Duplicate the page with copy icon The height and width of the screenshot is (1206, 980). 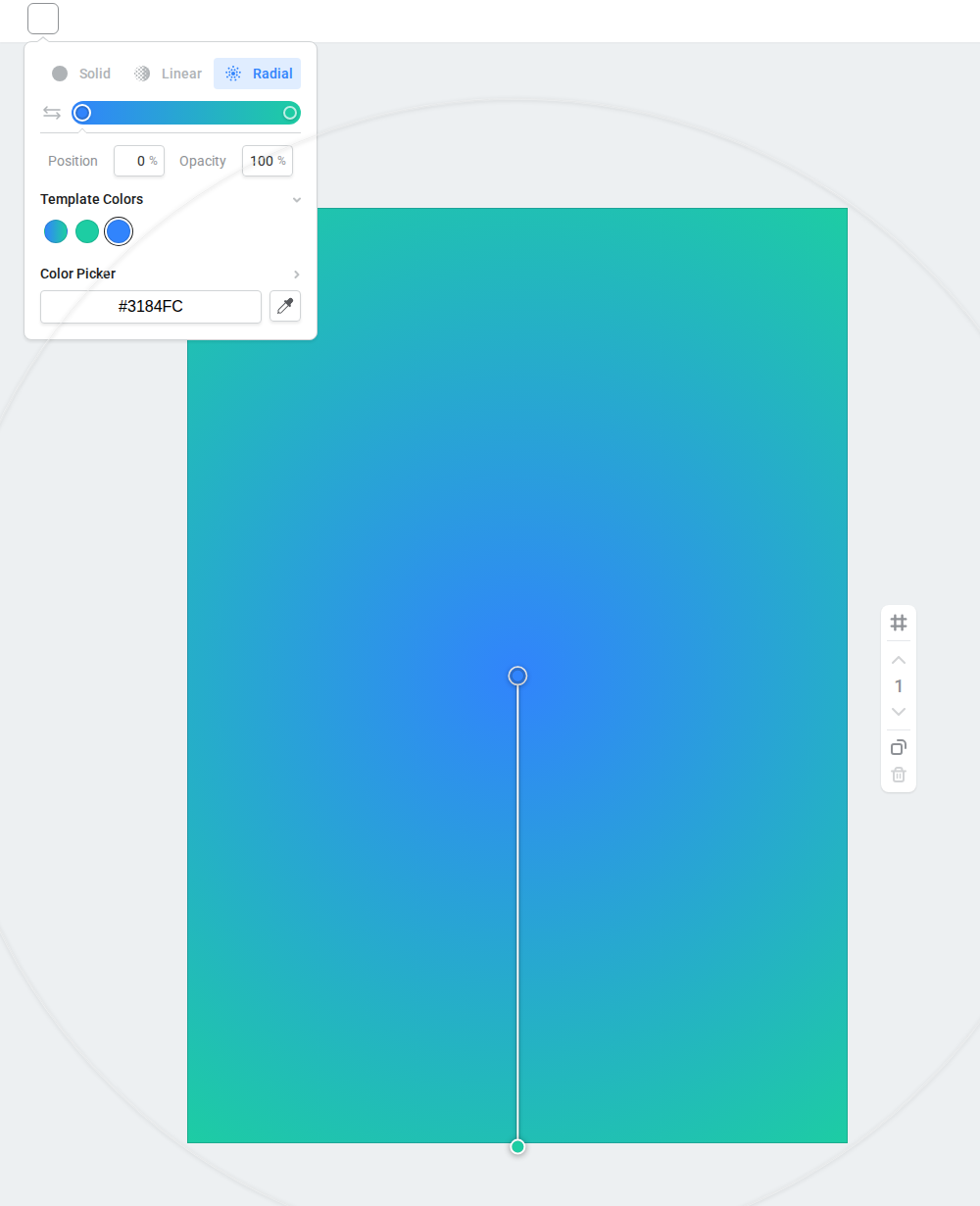pyautogui.click(x=899, y=747)
